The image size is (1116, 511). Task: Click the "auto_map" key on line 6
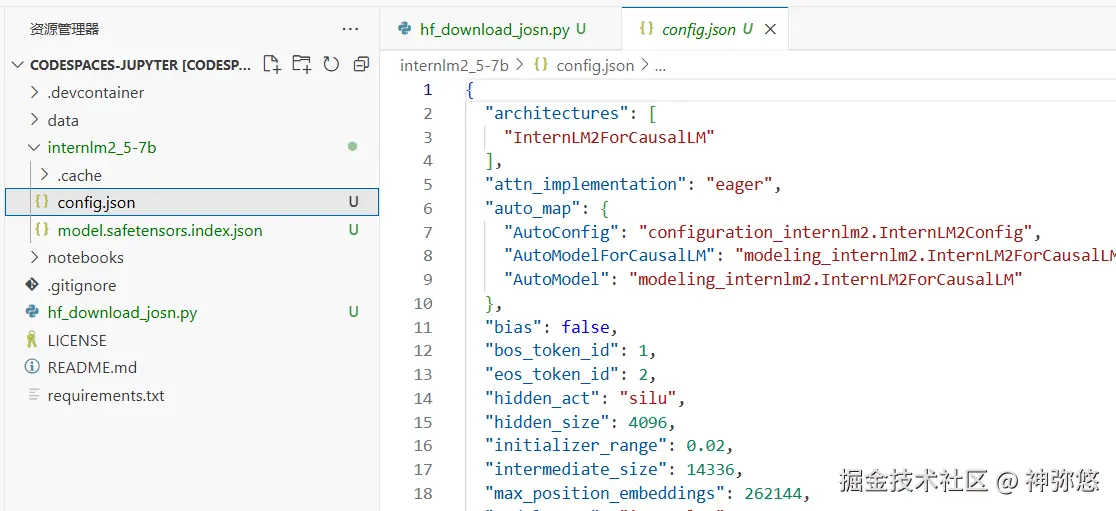point(533,208)
